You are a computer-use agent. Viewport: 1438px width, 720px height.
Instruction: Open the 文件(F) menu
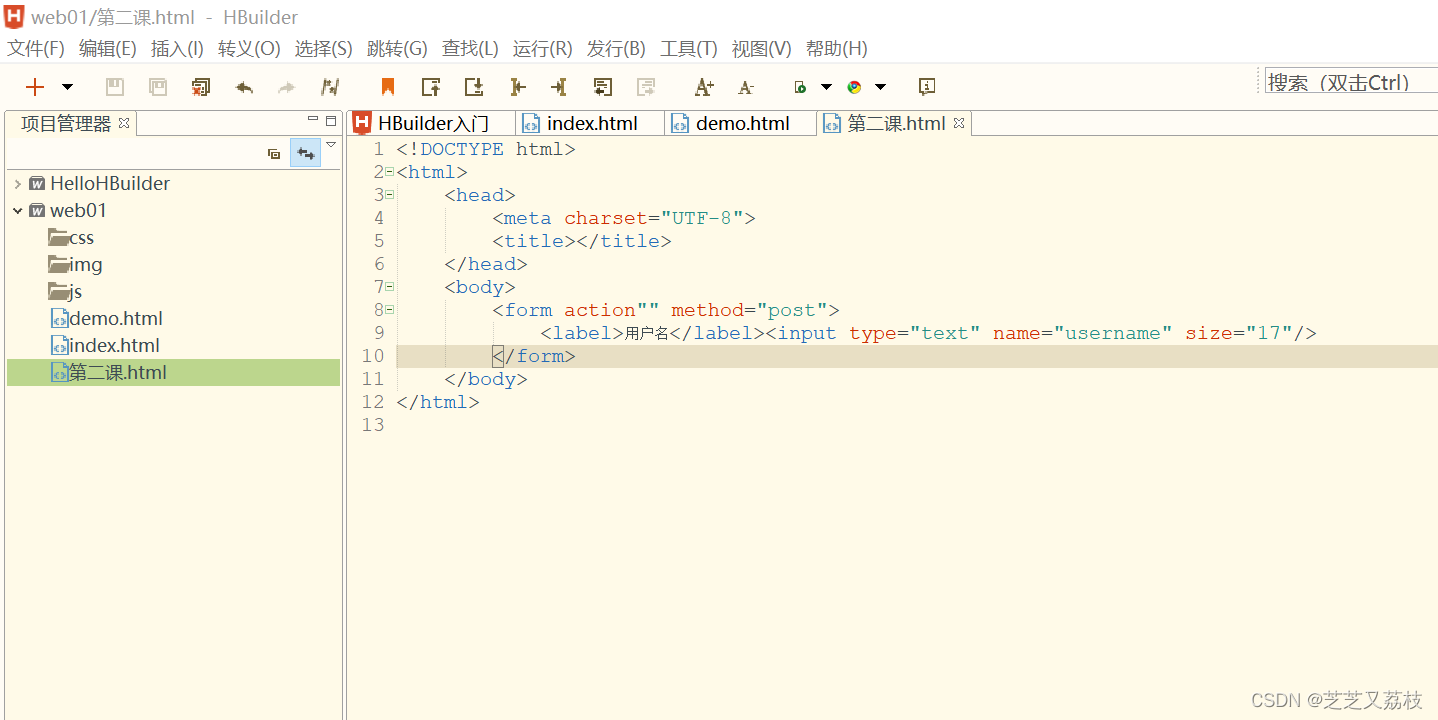(x=36, y=48)
